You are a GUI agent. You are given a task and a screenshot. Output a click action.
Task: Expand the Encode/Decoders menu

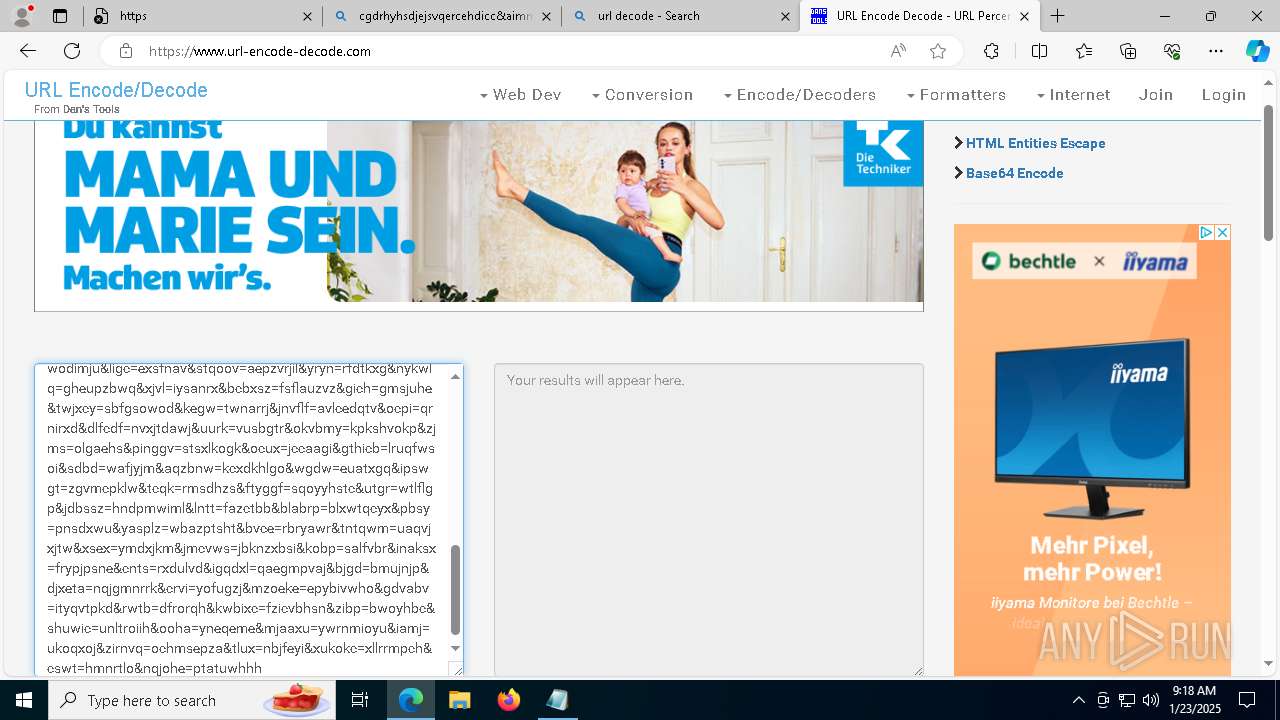(799, 95)
